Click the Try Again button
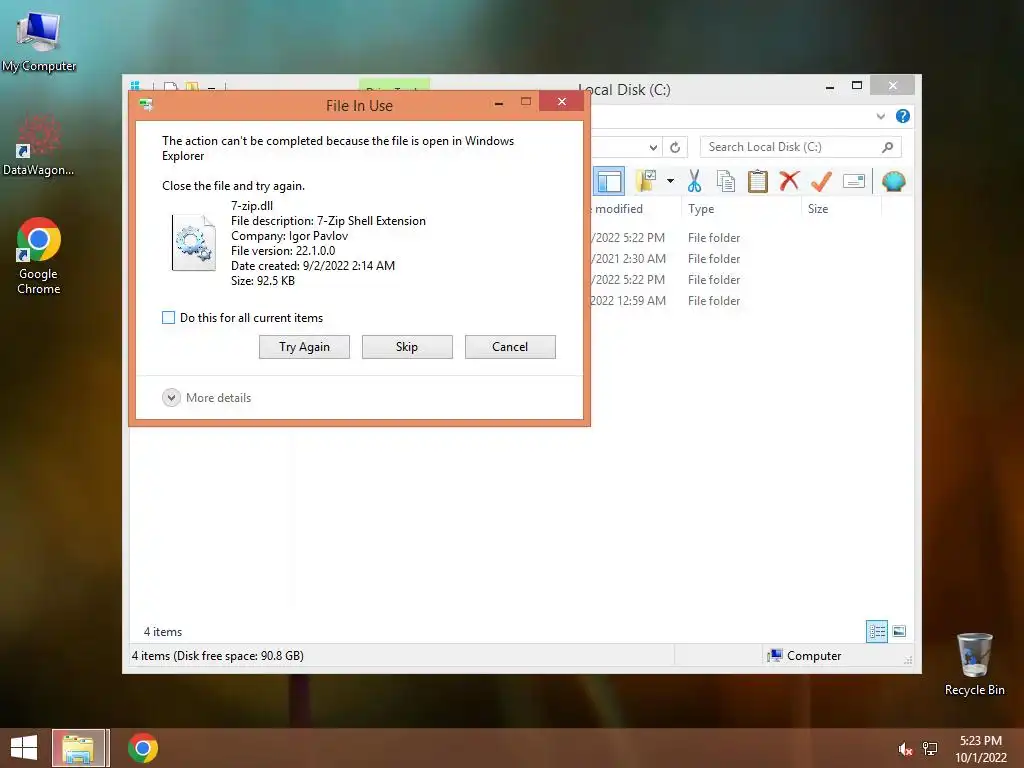This screenshot has height=768, width=1024. tap(304, 347)
